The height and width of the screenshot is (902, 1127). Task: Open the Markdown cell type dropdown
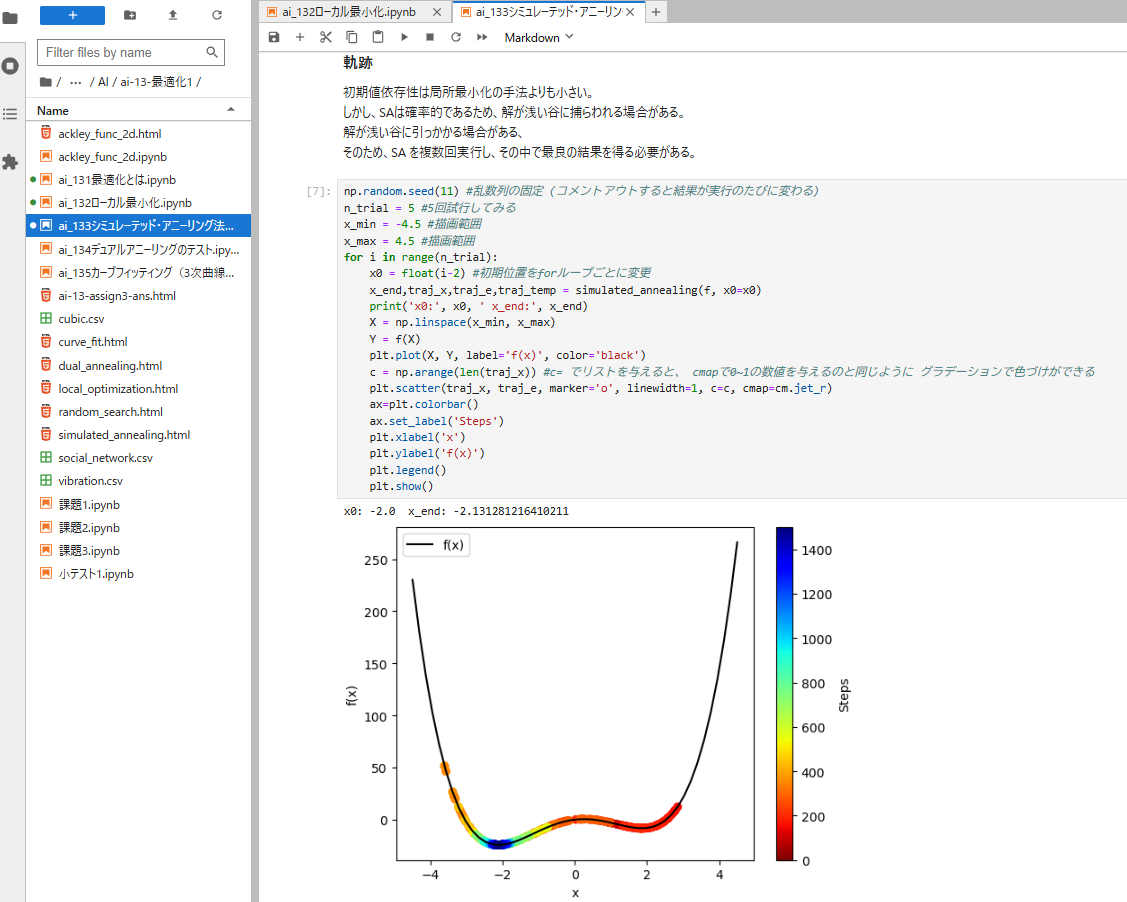pos(538,37)
